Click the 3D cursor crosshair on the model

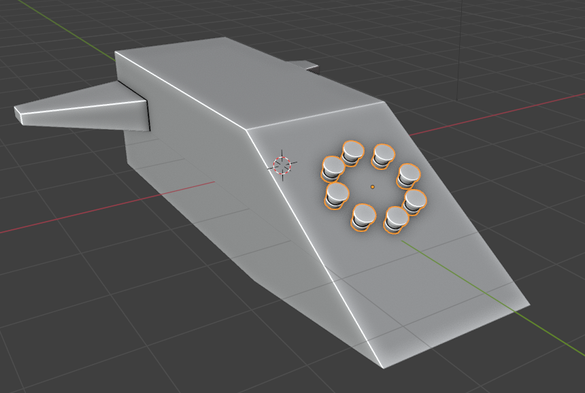pos(282,165)
